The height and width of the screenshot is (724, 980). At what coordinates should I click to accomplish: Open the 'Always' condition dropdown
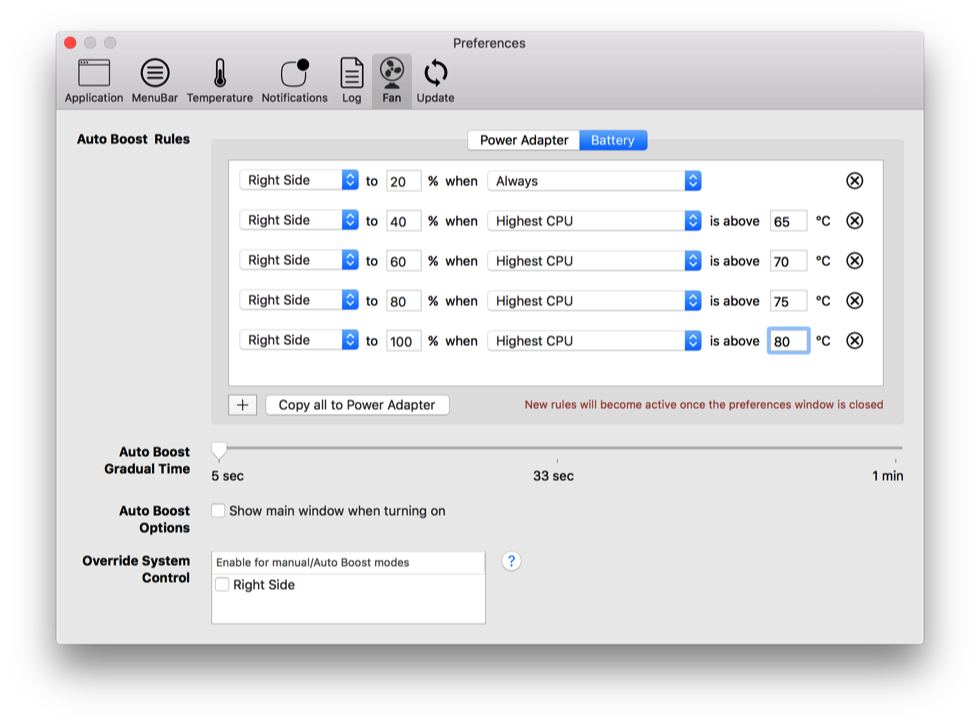(594, 181)
